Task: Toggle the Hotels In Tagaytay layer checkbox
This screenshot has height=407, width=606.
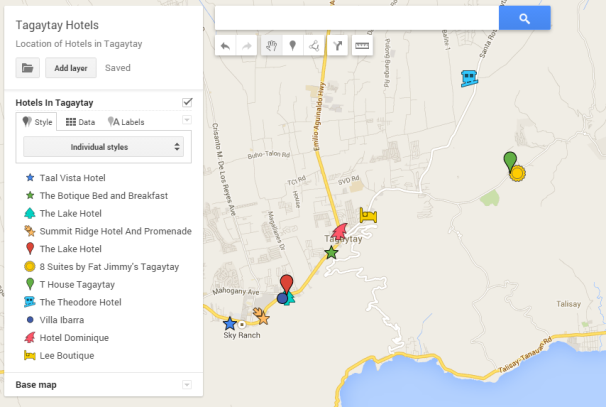Action: [x=187, y=102]
